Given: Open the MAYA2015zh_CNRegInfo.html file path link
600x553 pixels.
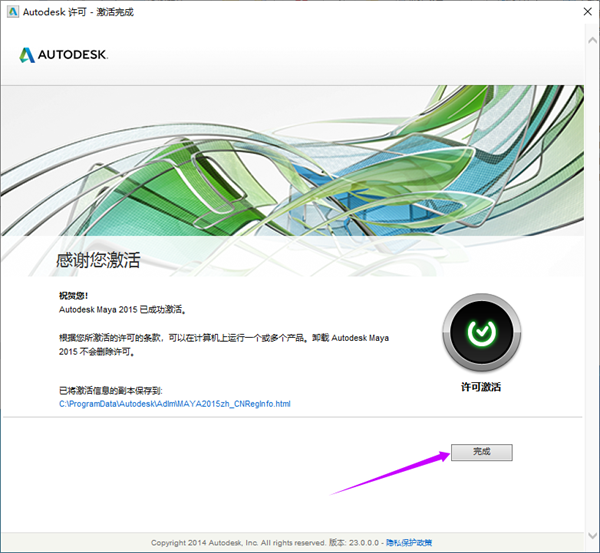Looking at the screenshot, I should [175, 403].
